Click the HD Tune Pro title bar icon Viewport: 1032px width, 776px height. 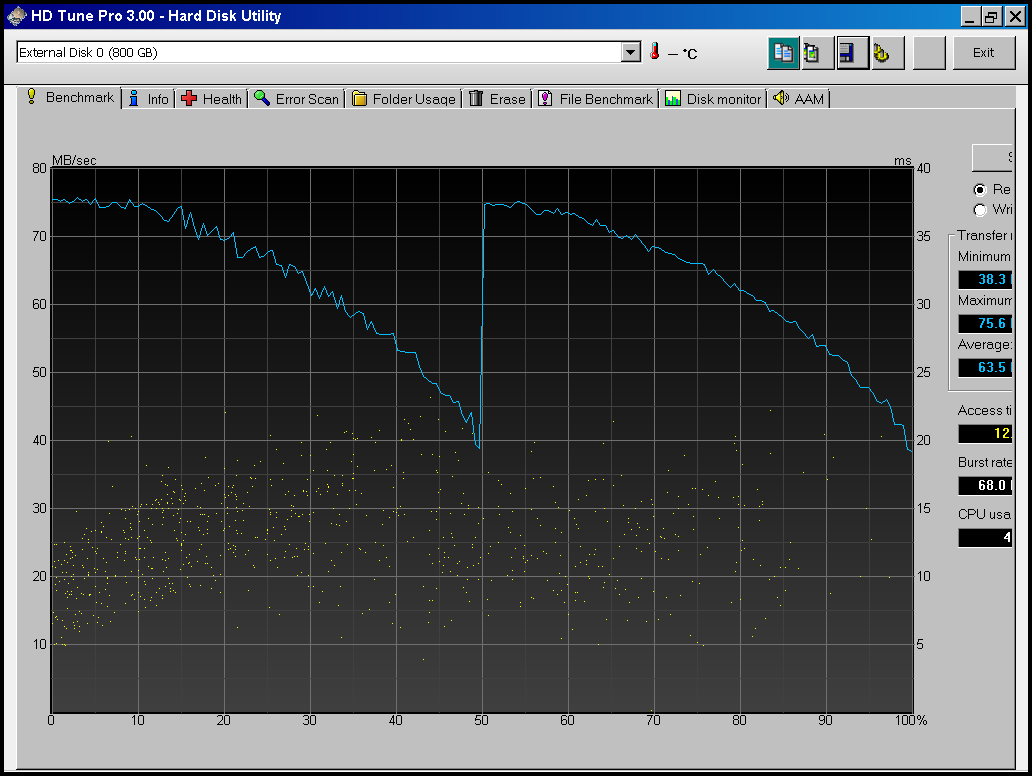click(16, 15)
